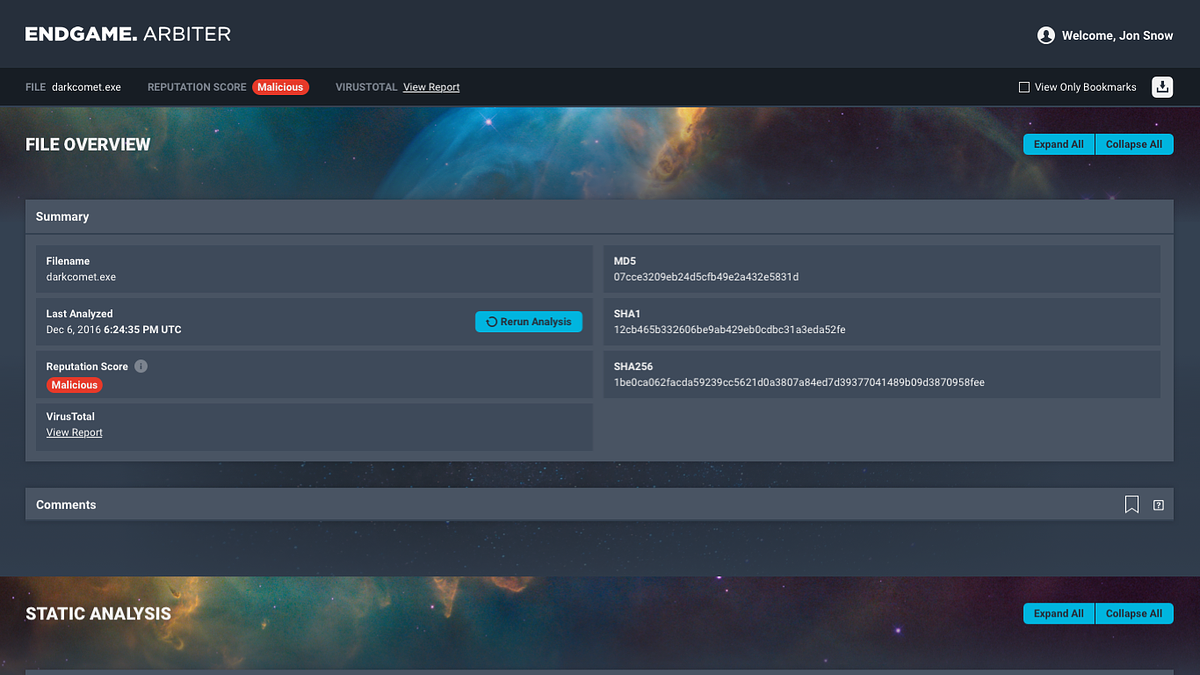Collapse all sections in Static Analysis
1200x675 pixels.
click(1134, 613)
